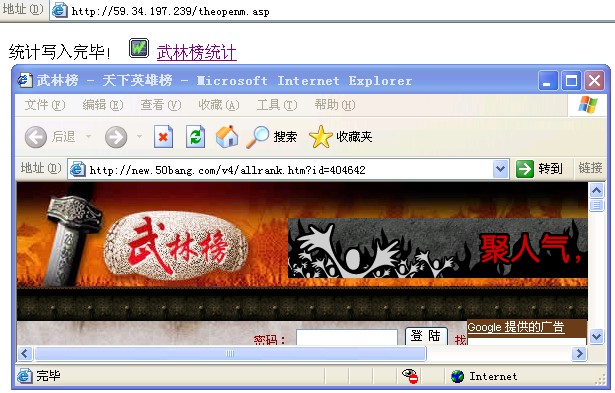Click Internet zone globe icon
Screen dimensions: 615x393
(x=457, y=377)
